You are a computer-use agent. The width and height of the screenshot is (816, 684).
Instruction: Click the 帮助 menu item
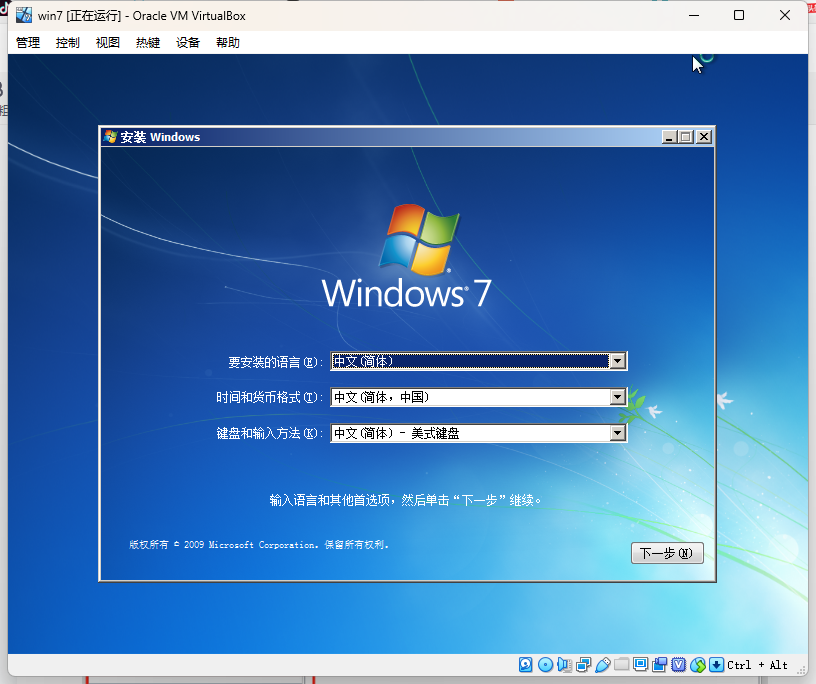(227, 42)
